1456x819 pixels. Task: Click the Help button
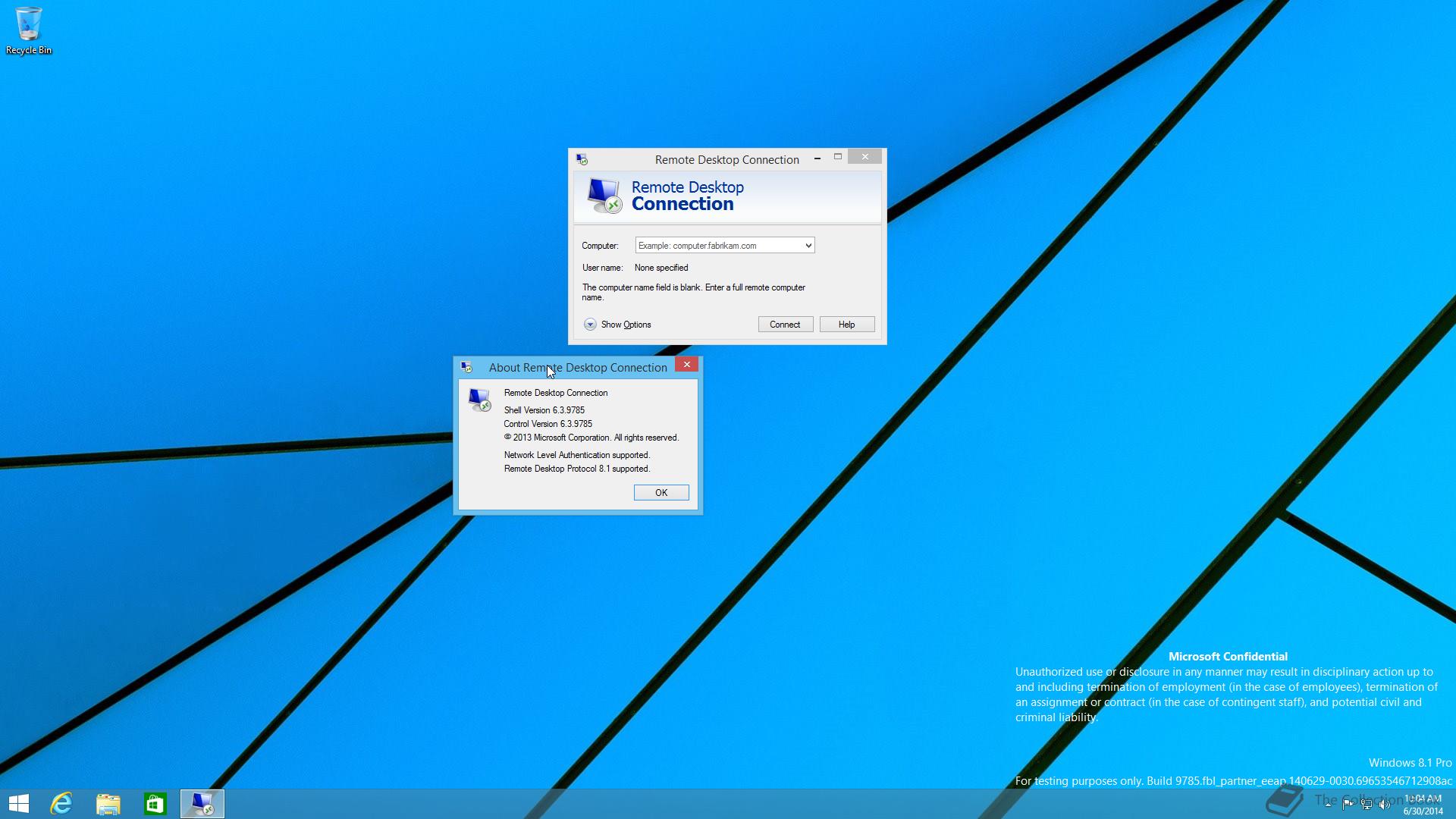click(846, 325)
